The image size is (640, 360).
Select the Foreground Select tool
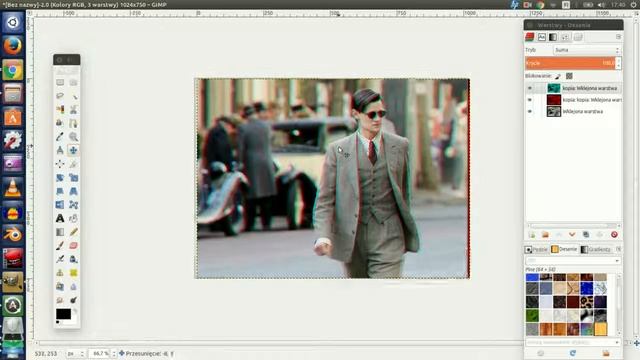coord(60,123)
